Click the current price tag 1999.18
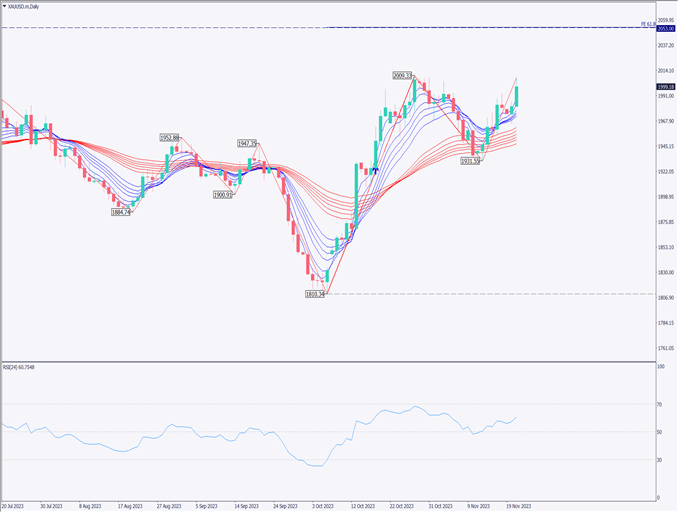The image size is (678, 512). click(665, 87)
